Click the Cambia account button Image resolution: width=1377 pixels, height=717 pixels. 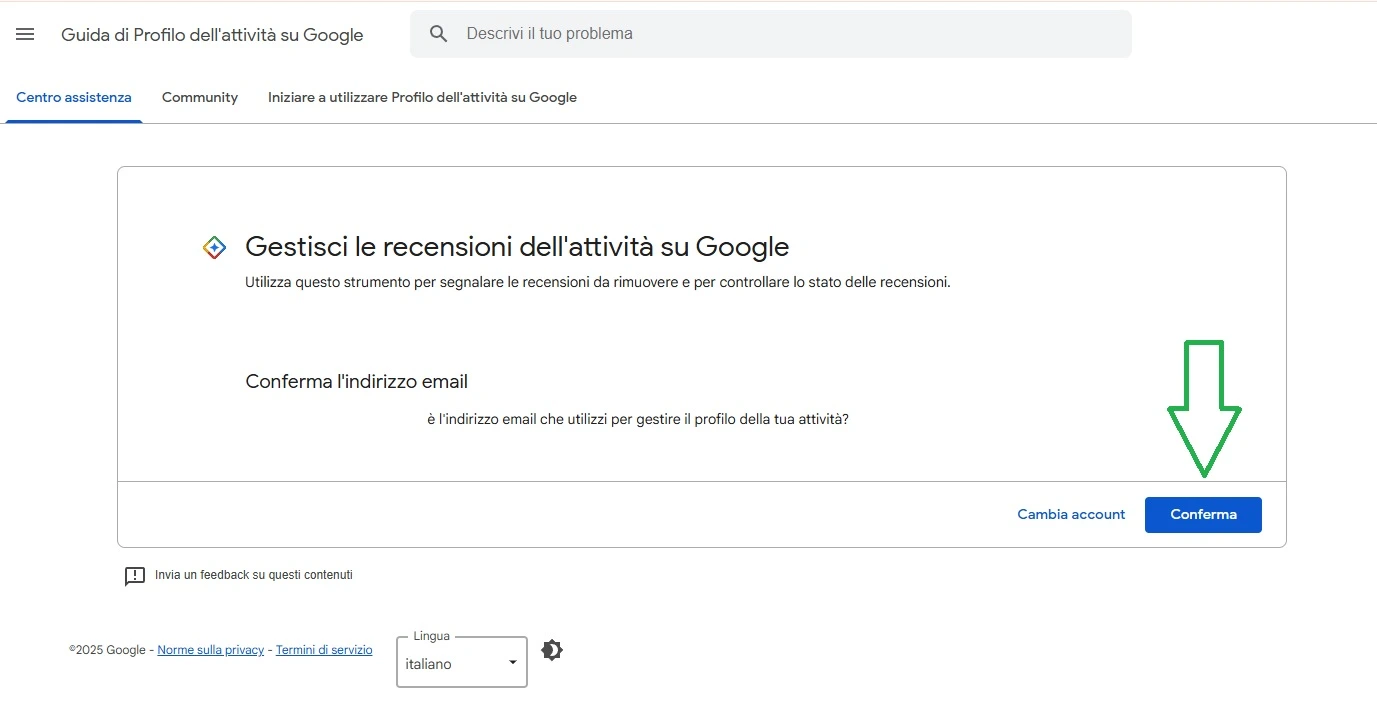tap(1071, 515)
